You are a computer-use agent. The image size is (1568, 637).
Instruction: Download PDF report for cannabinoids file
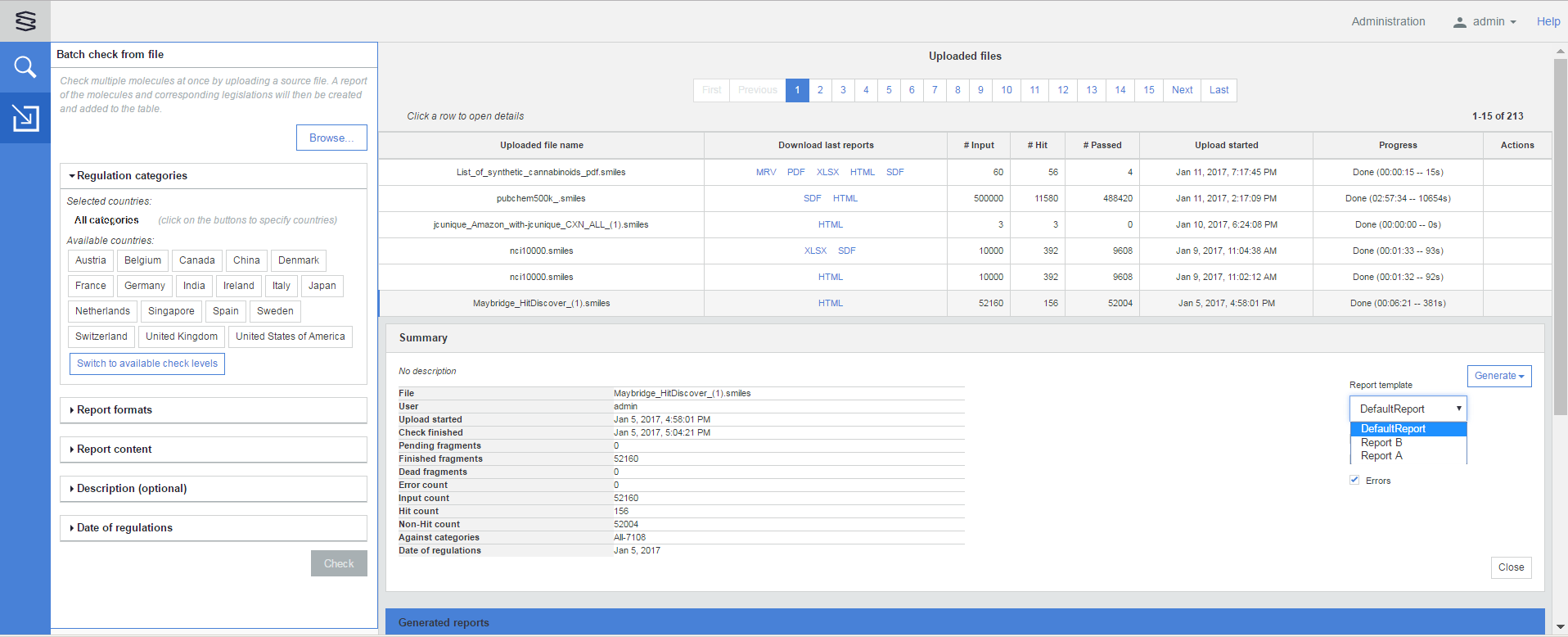pyautogui.click(x=795, y=172)
